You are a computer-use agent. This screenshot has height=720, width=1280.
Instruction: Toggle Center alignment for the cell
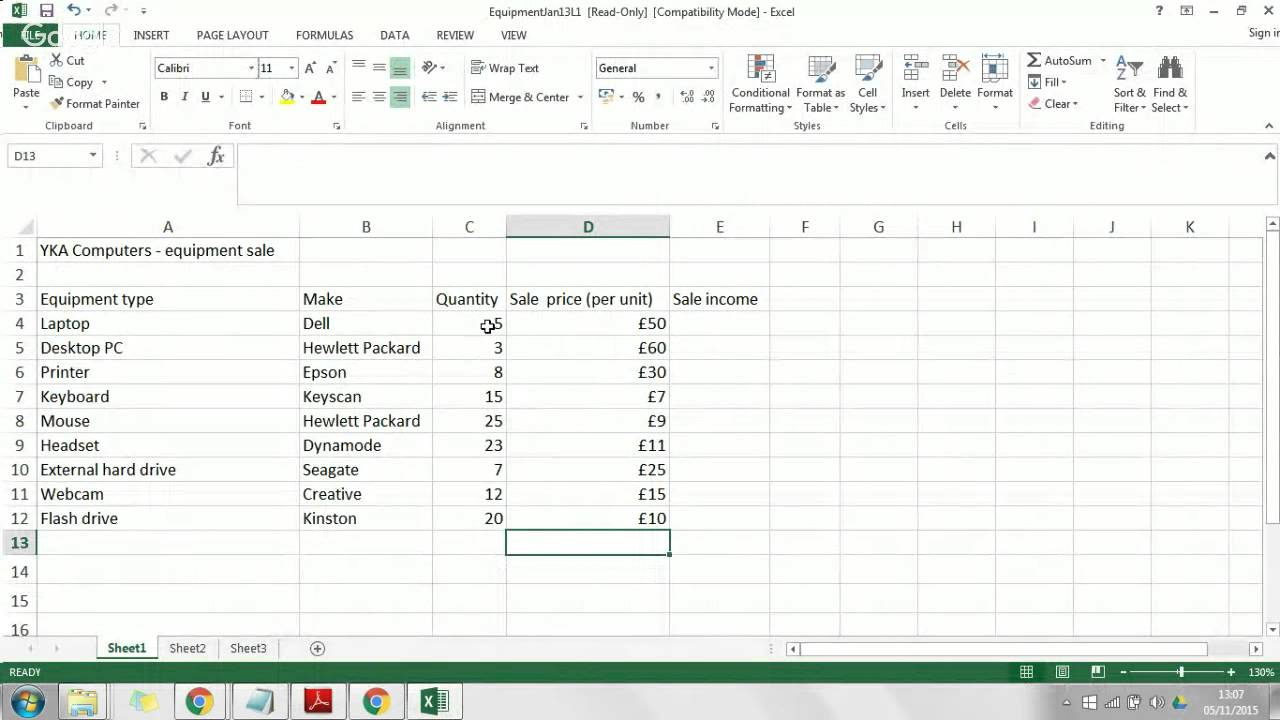tap(379, 97)
